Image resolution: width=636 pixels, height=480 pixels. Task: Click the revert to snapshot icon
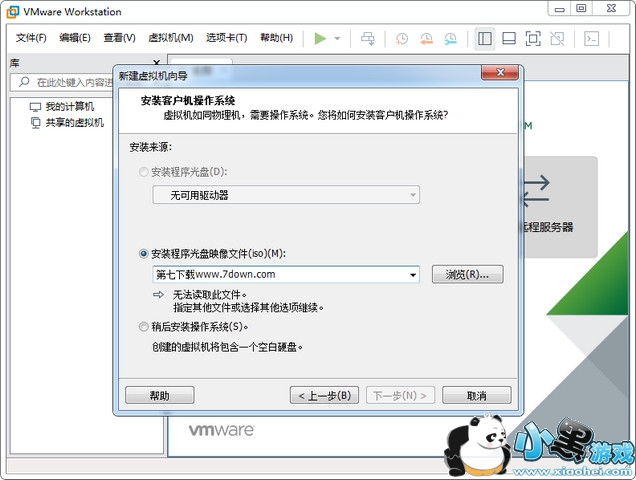pos(426,39)
